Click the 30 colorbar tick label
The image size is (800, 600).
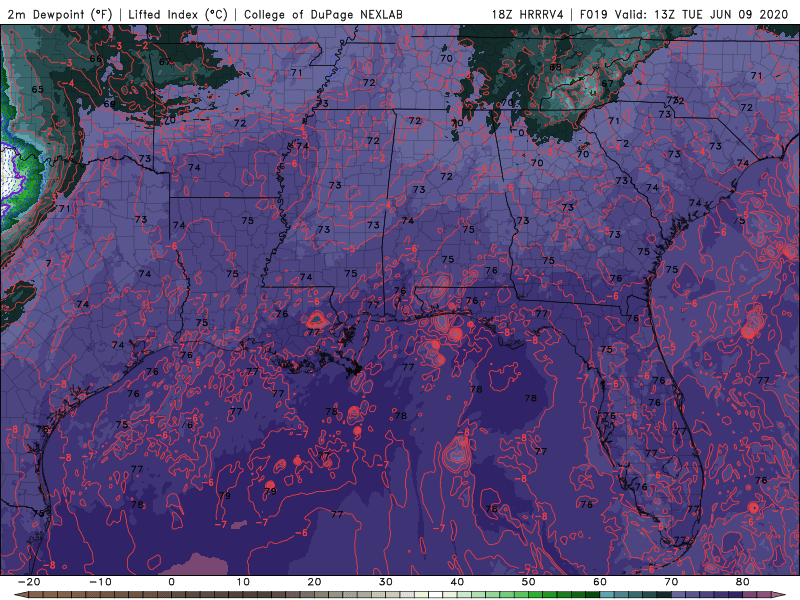tap(386, 582)
